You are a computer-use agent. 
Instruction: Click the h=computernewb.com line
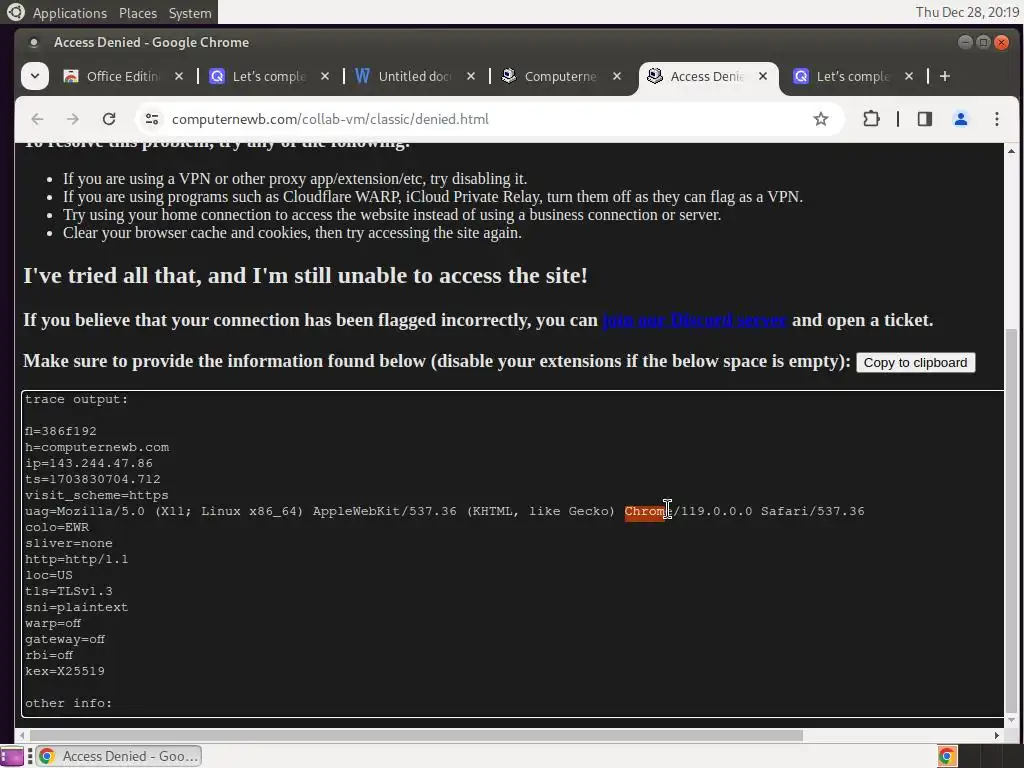click(x=97, y=447)
